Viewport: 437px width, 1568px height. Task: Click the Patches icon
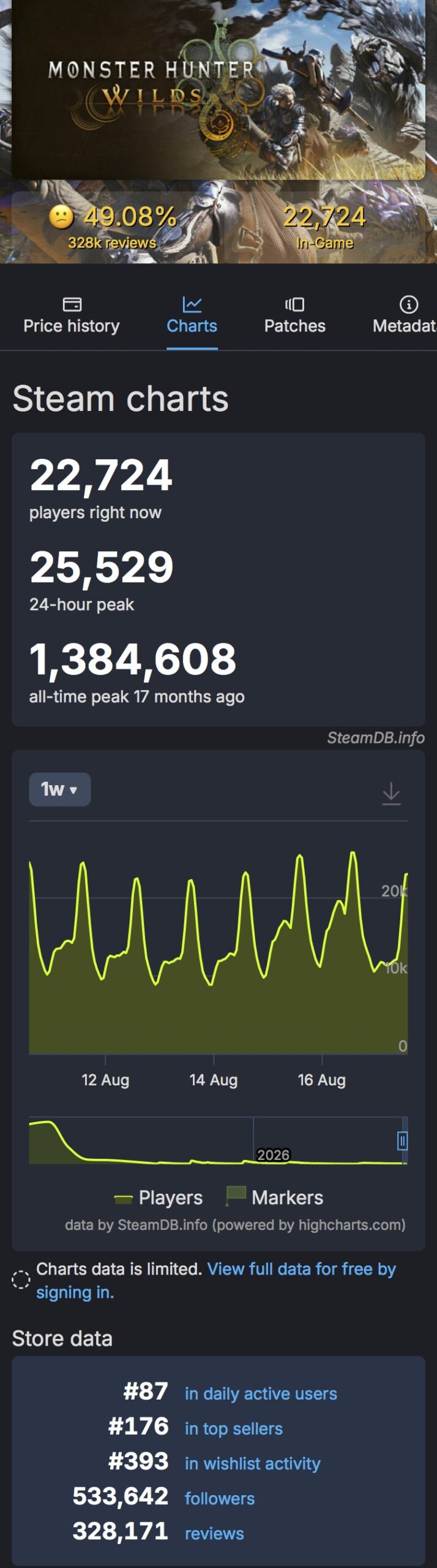(294, 304)
